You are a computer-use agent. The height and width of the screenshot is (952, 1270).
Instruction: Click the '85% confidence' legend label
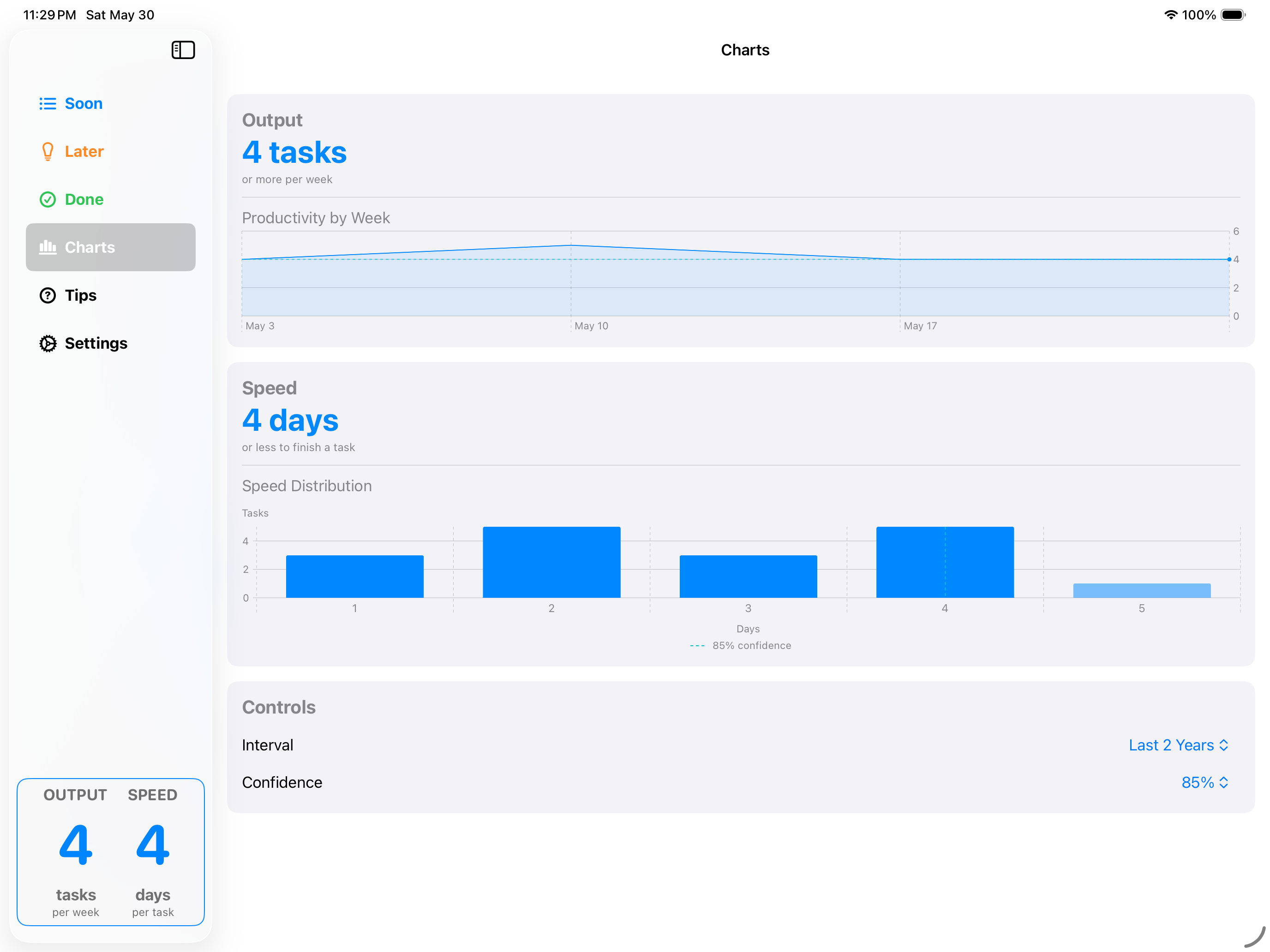click(x=752, y=646)
